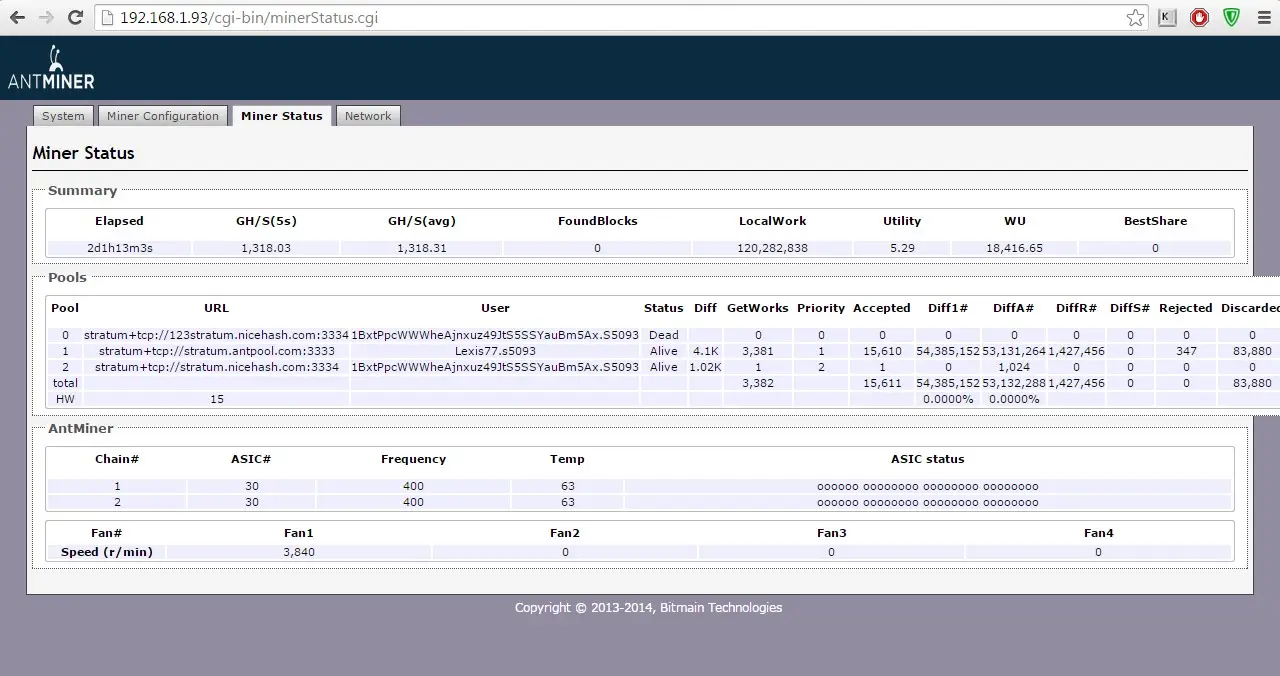Click the Fan1 speed value 3,840
1280x676 pixels.
point(299,552)
